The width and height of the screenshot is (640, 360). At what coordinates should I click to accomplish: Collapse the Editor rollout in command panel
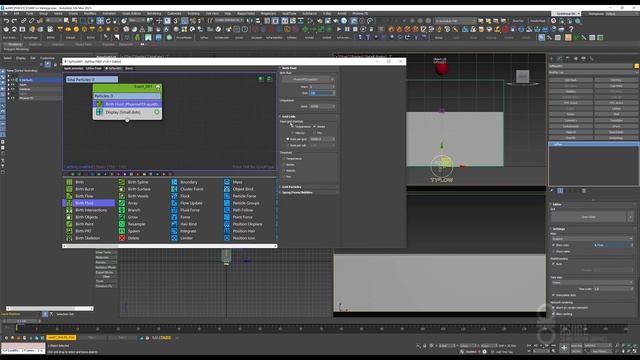pos(593,204)
